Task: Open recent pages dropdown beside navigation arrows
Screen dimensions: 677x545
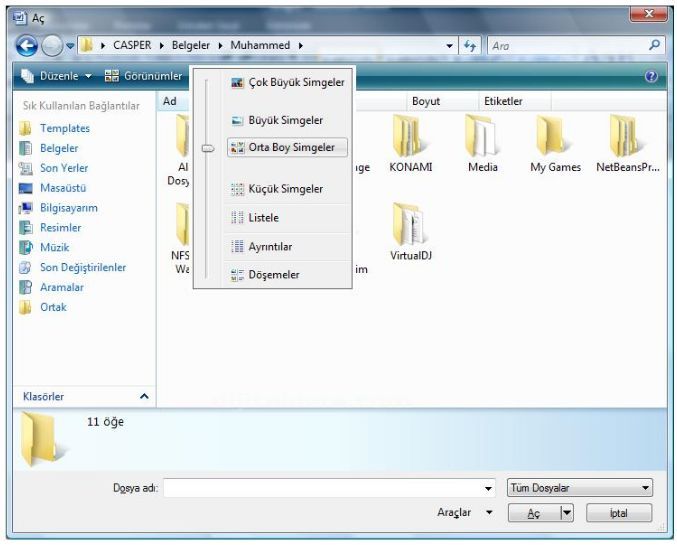Action: [x=70, y=46]
